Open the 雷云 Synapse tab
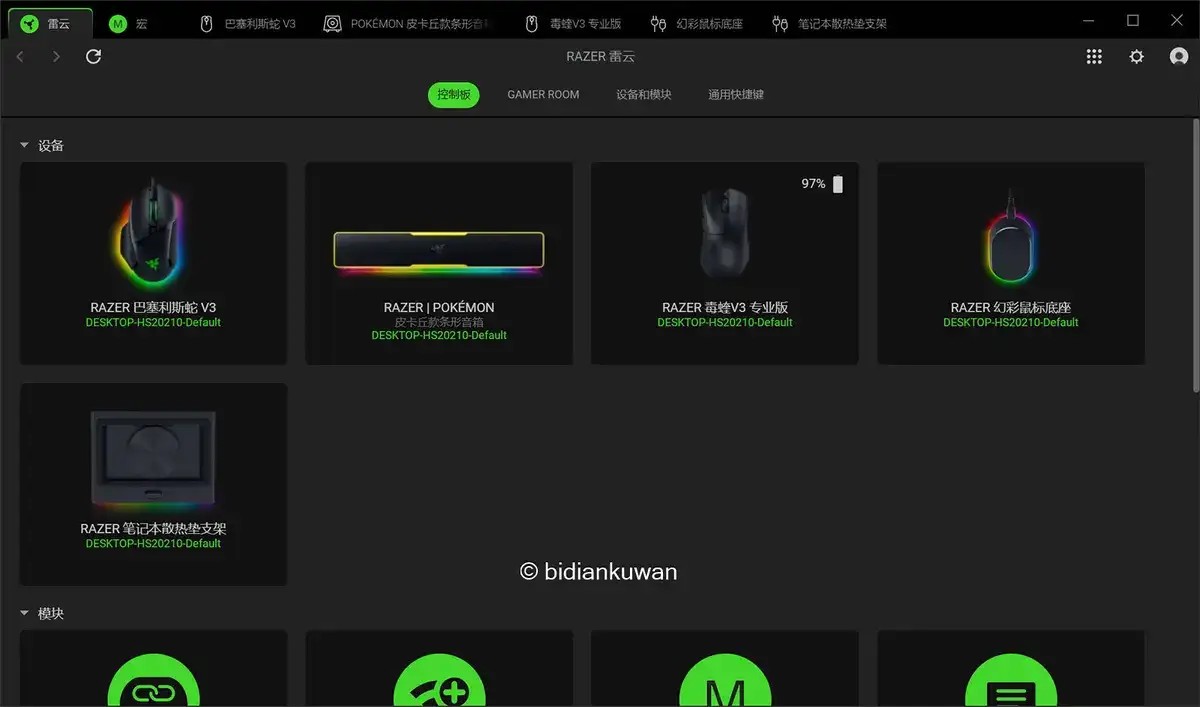Image resolution: width=1200 pixels, height=707 pixels. [50, 23]
